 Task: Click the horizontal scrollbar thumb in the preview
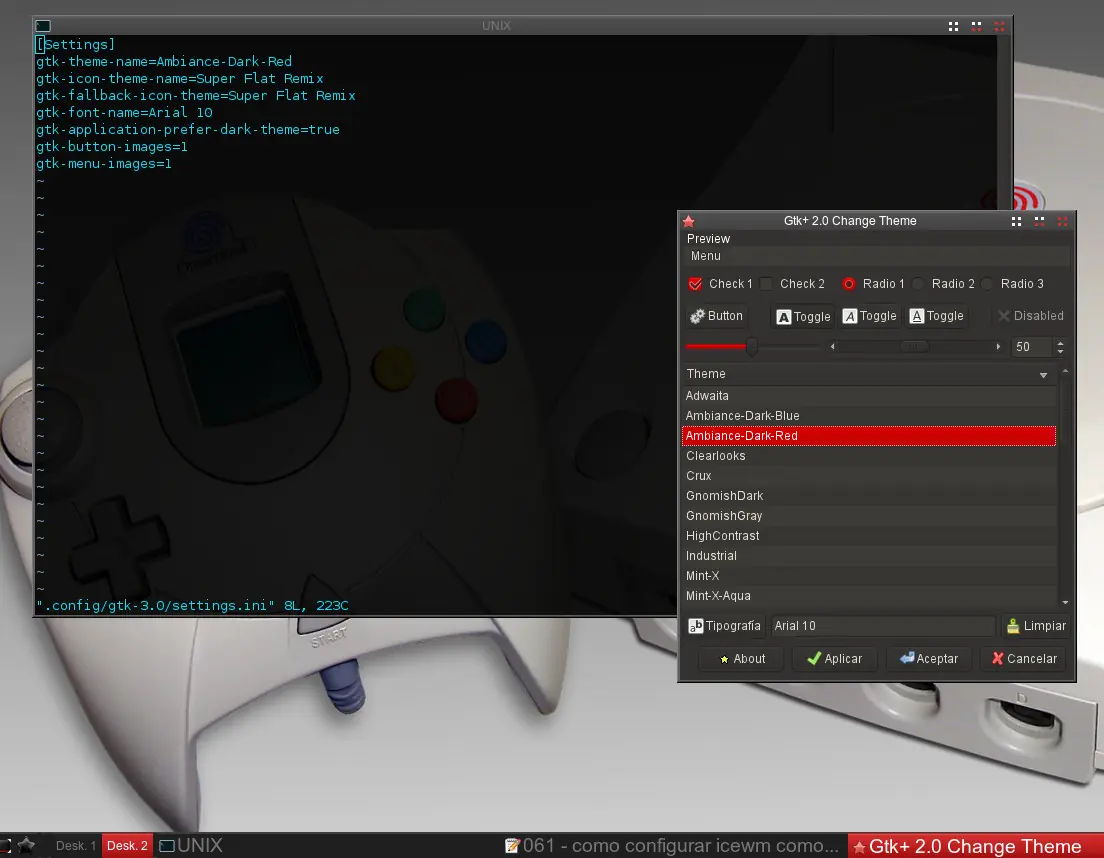914,346
